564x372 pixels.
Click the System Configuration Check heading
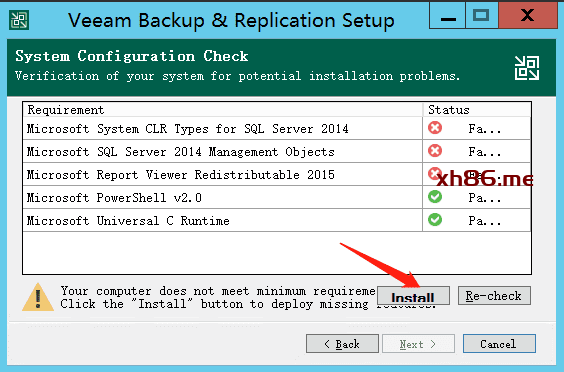coord(132,56)
